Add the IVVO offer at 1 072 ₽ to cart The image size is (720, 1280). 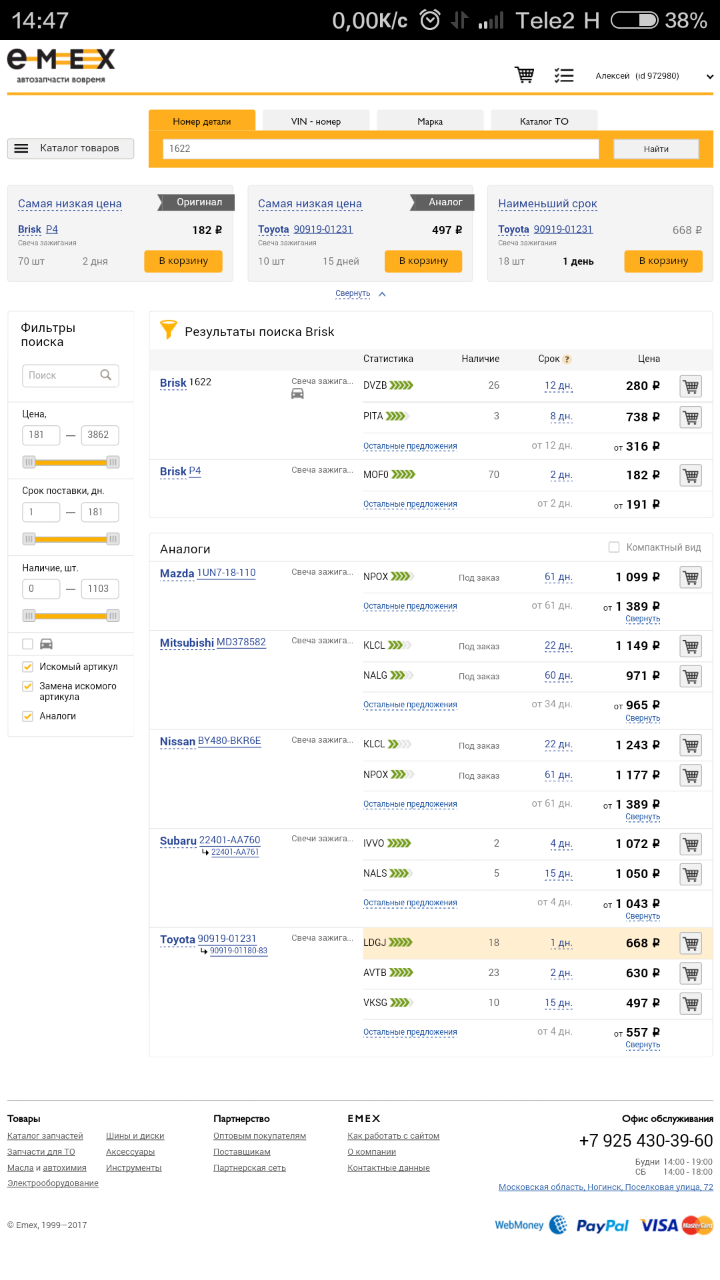tap(690, 844)
